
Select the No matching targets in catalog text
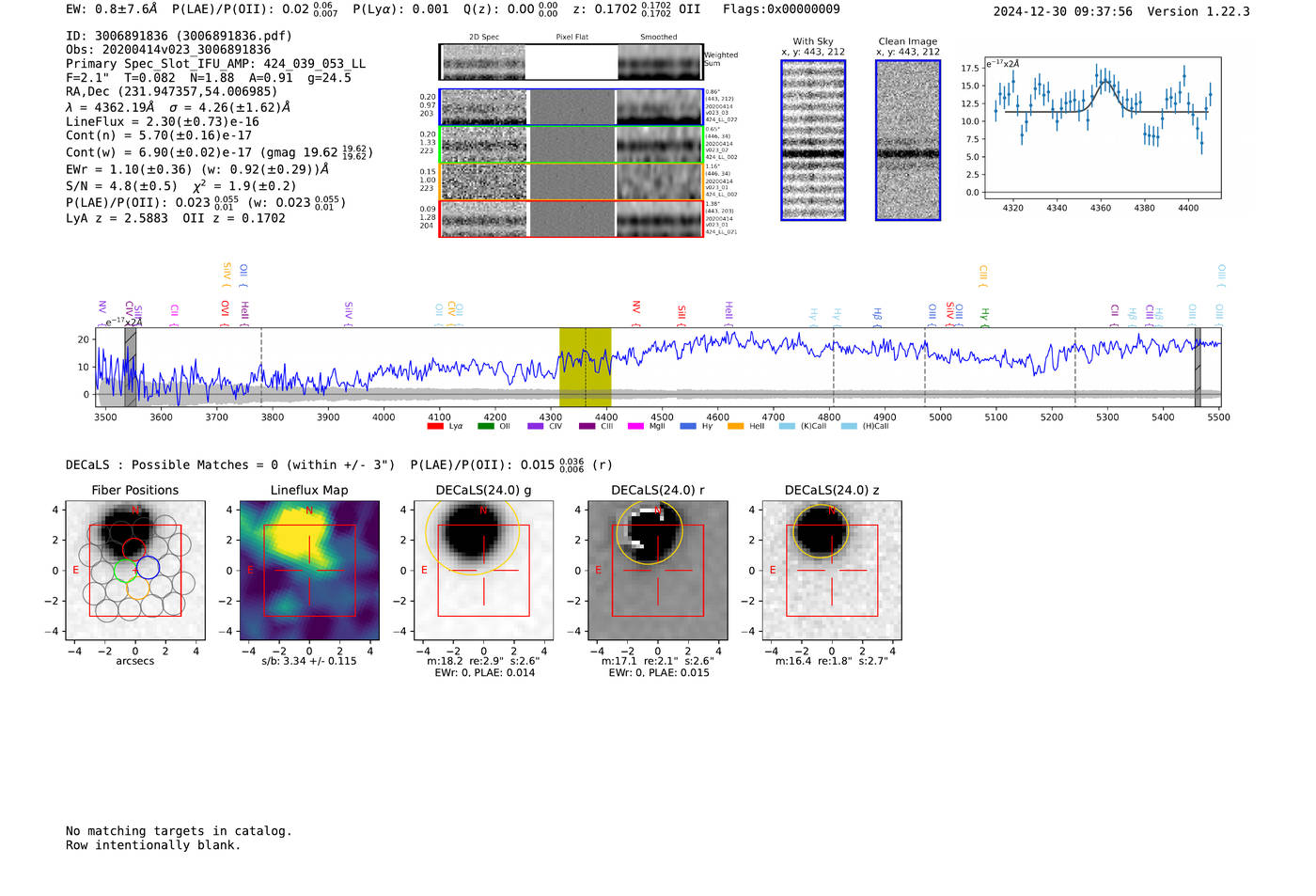tap(179, 831)
